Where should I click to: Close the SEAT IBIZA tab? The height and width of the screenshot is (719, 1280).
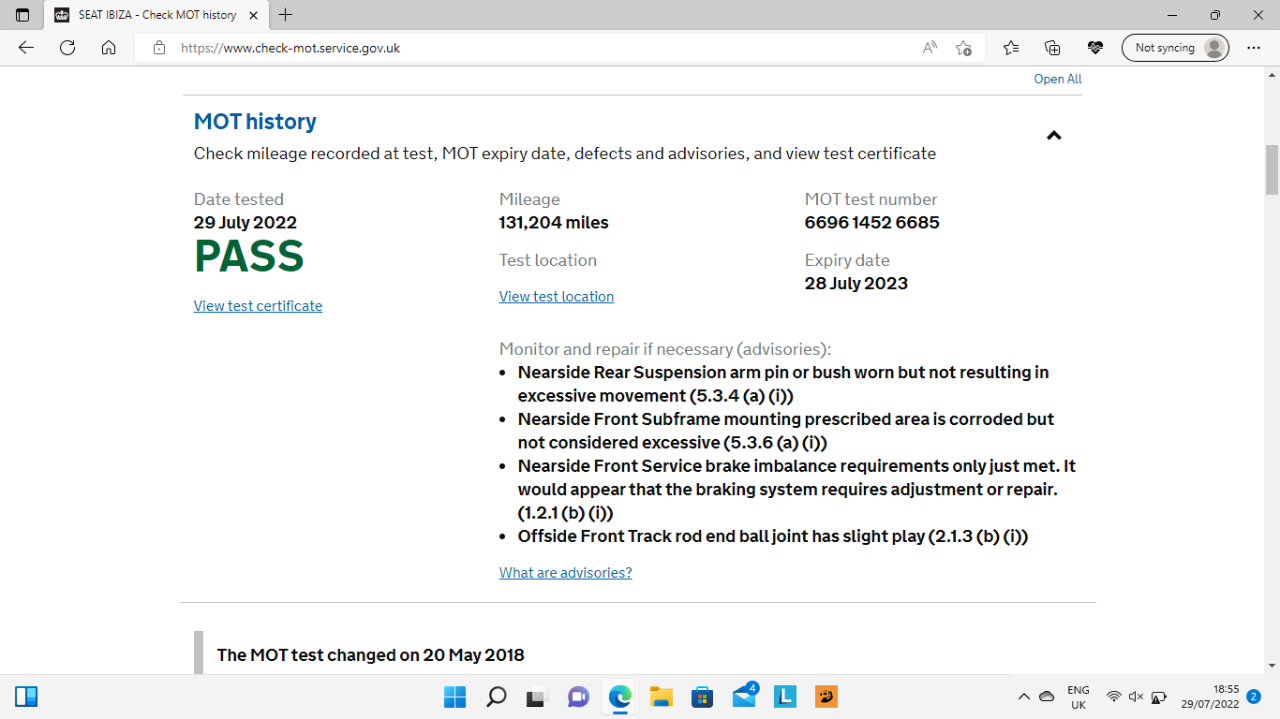click(253, 15)
